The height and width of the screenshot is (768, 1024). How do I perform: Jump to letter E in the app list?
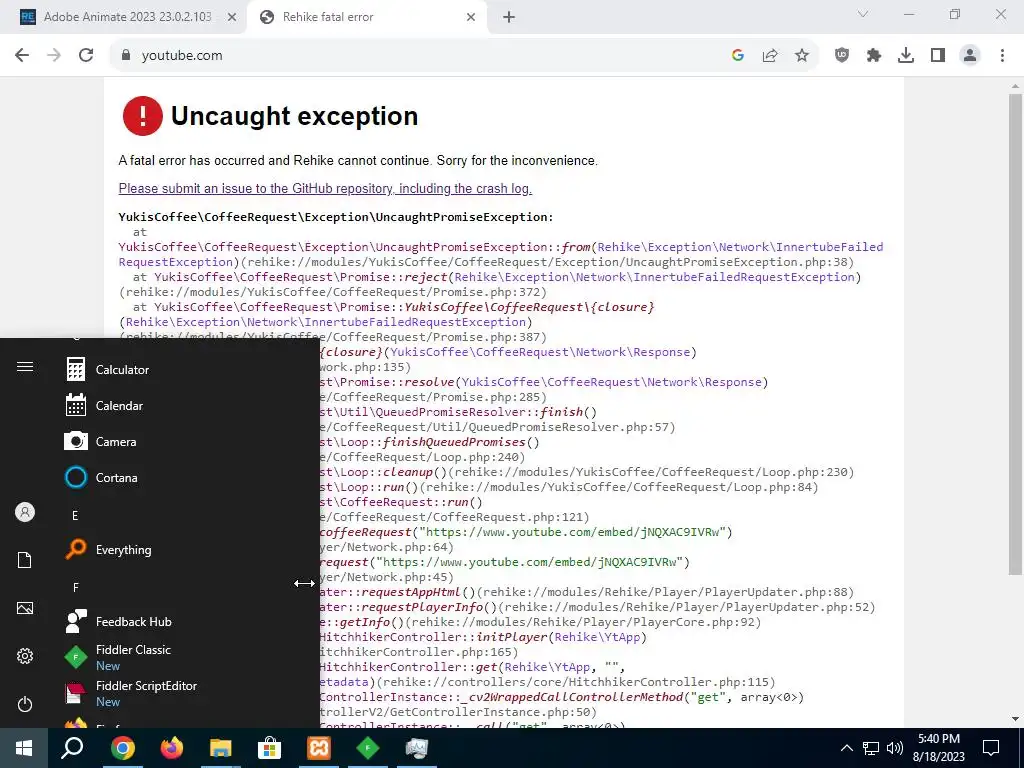pos(75,516)
